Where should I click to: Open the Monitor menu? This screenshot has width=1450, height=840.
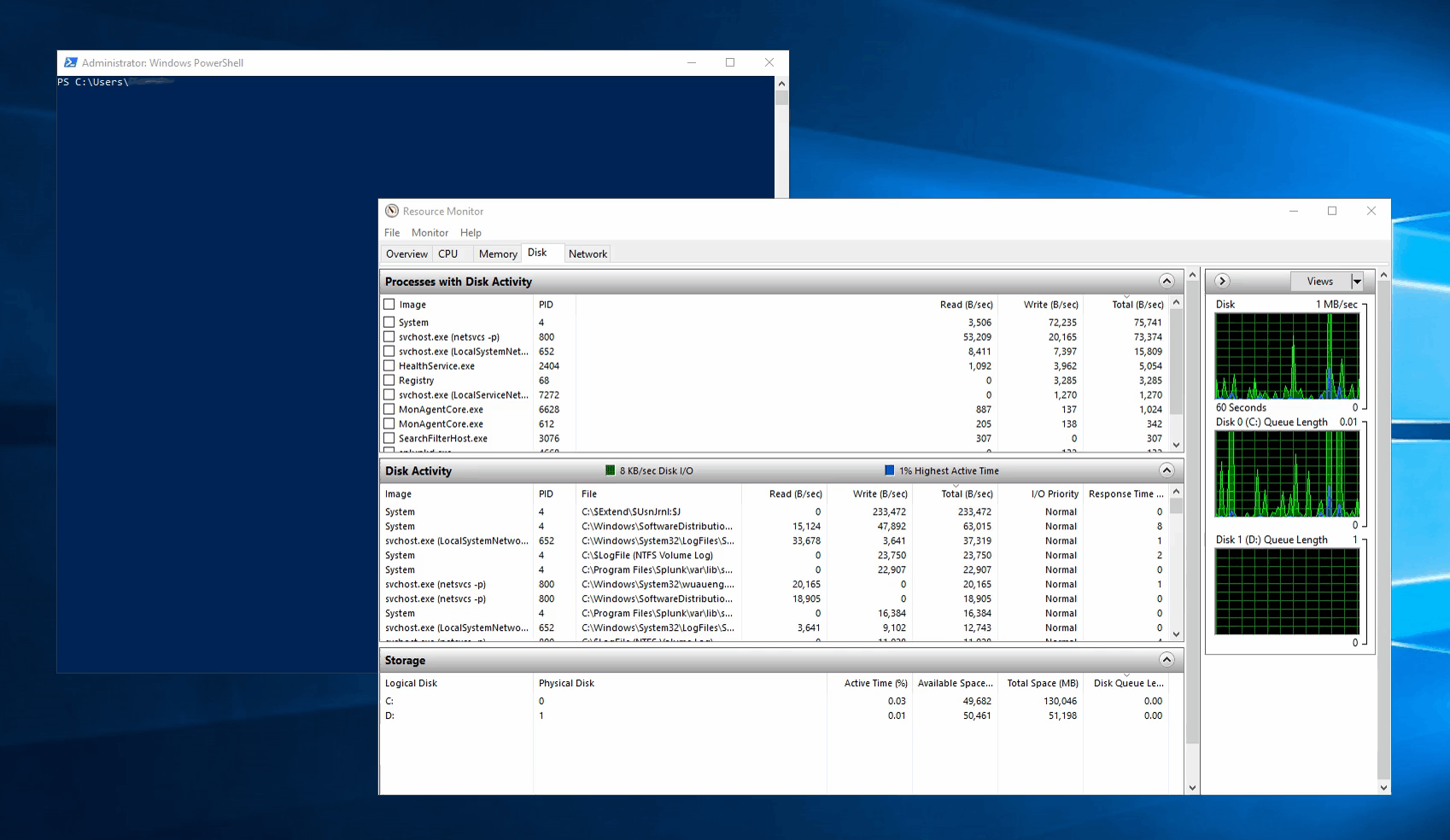[x=430, y=232]
